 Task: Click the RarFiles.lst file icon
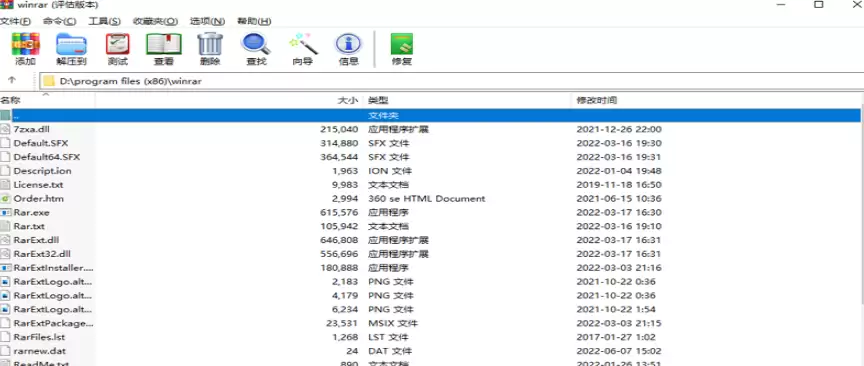click(x=6, y=337)
